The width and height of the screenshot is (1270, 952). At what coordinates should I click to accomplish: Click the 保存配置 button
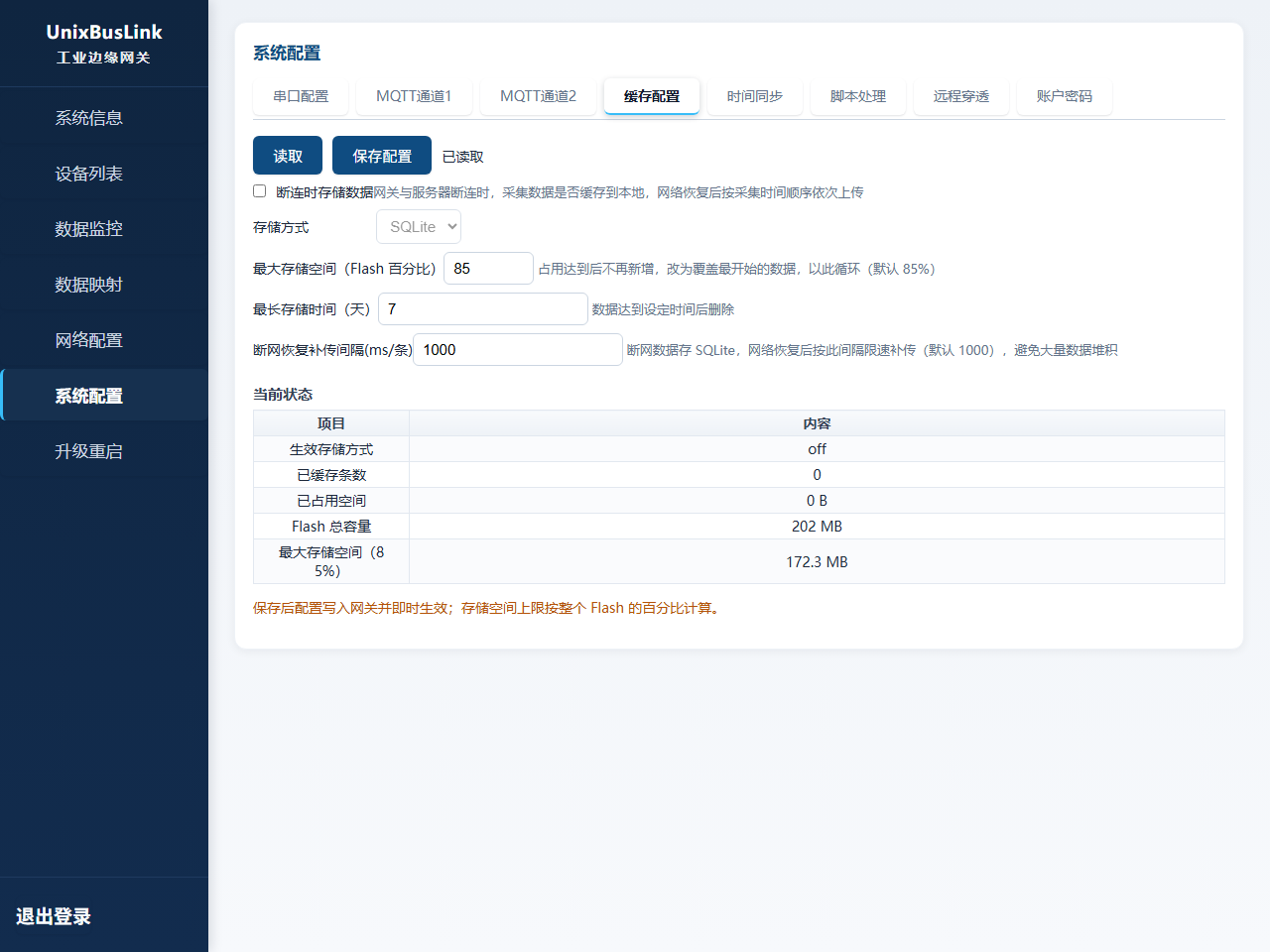(x=382, y=156)
